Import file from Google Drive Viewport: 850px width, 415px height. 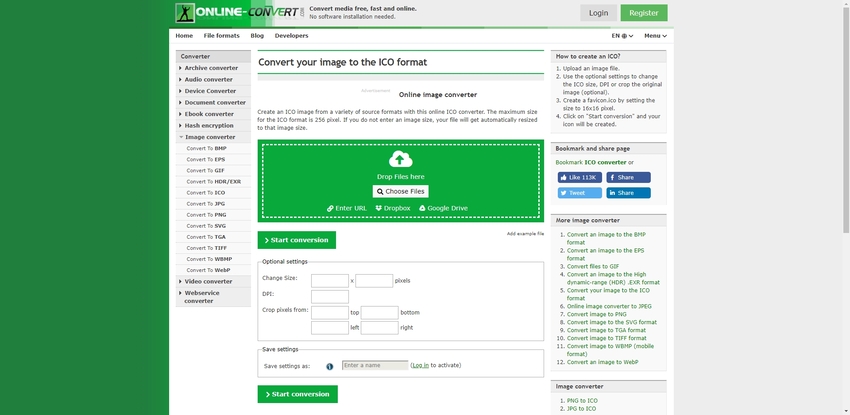click(x=443, y=208)
